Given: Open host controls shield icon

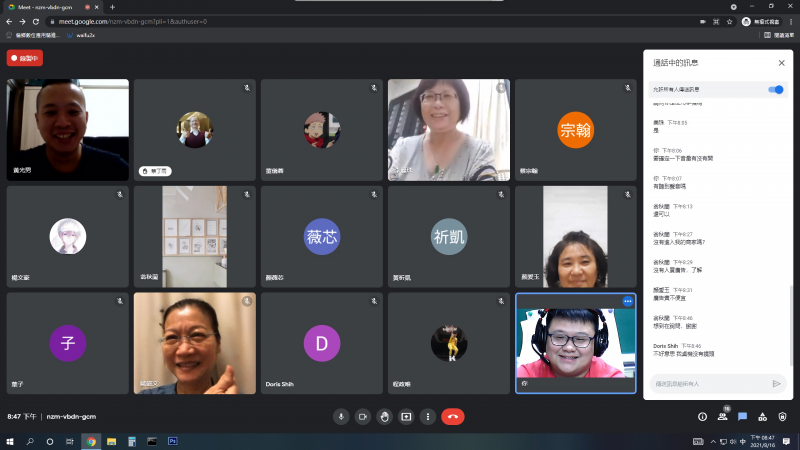Looking at the screenshot, I should [782, 416].
